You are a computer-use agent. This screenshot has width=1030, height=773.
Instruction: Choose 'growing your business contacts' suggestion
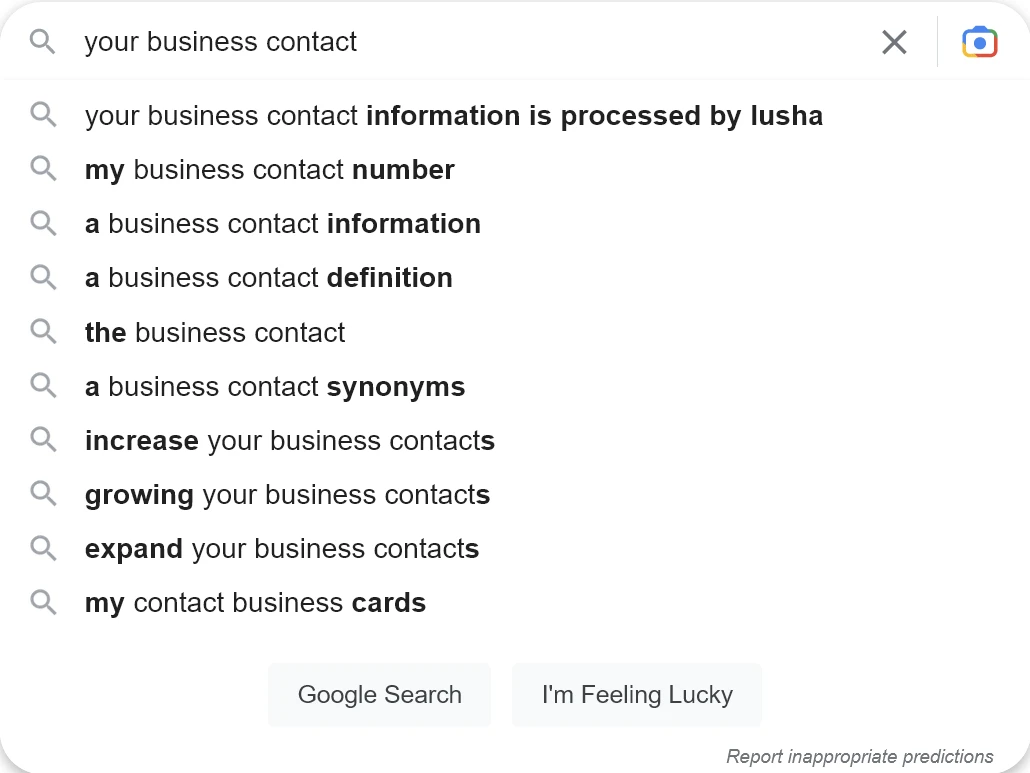287,494
